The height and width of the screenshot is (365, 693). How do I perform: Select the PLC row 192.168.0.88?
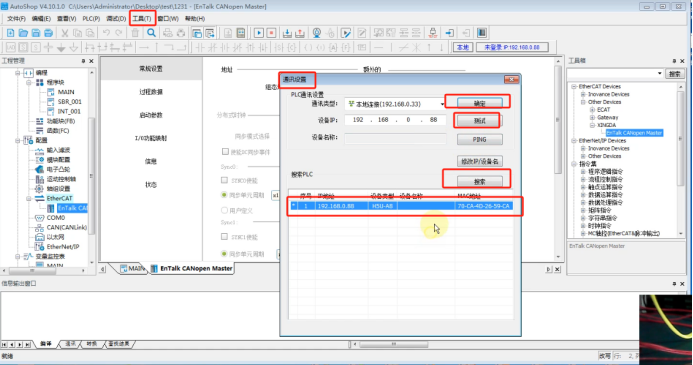click(401, 206)
